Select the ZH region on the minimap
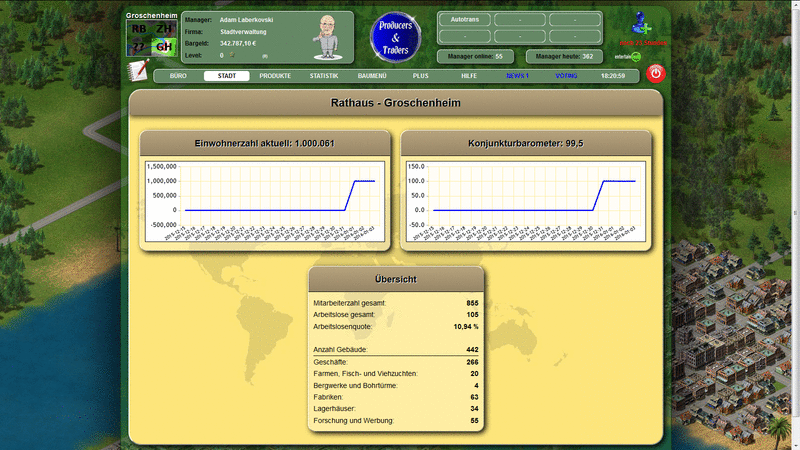Viewport: 800px width, 450px height. pos(164,29)
